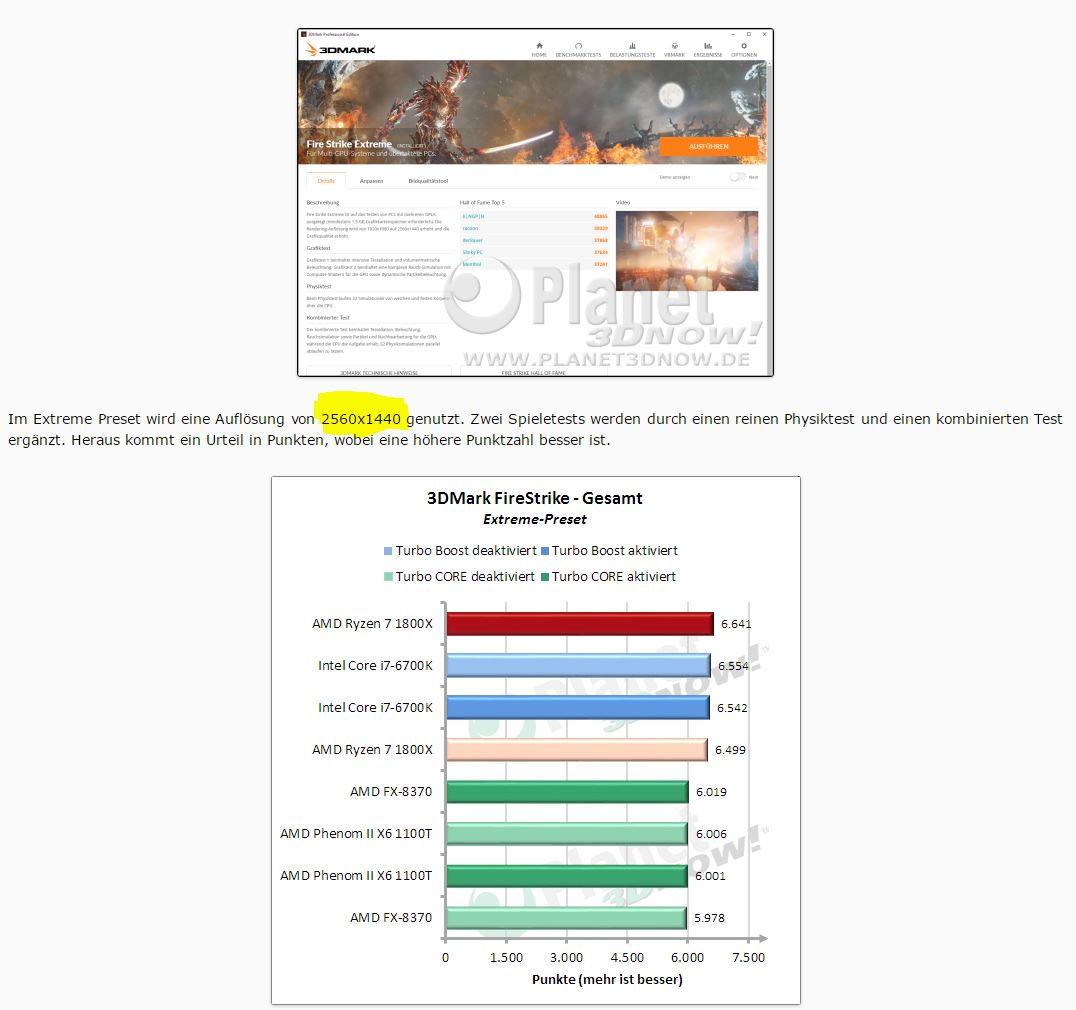
Task: Click the red Ryzen 7 1800X bar
Action: pos(580,624)
